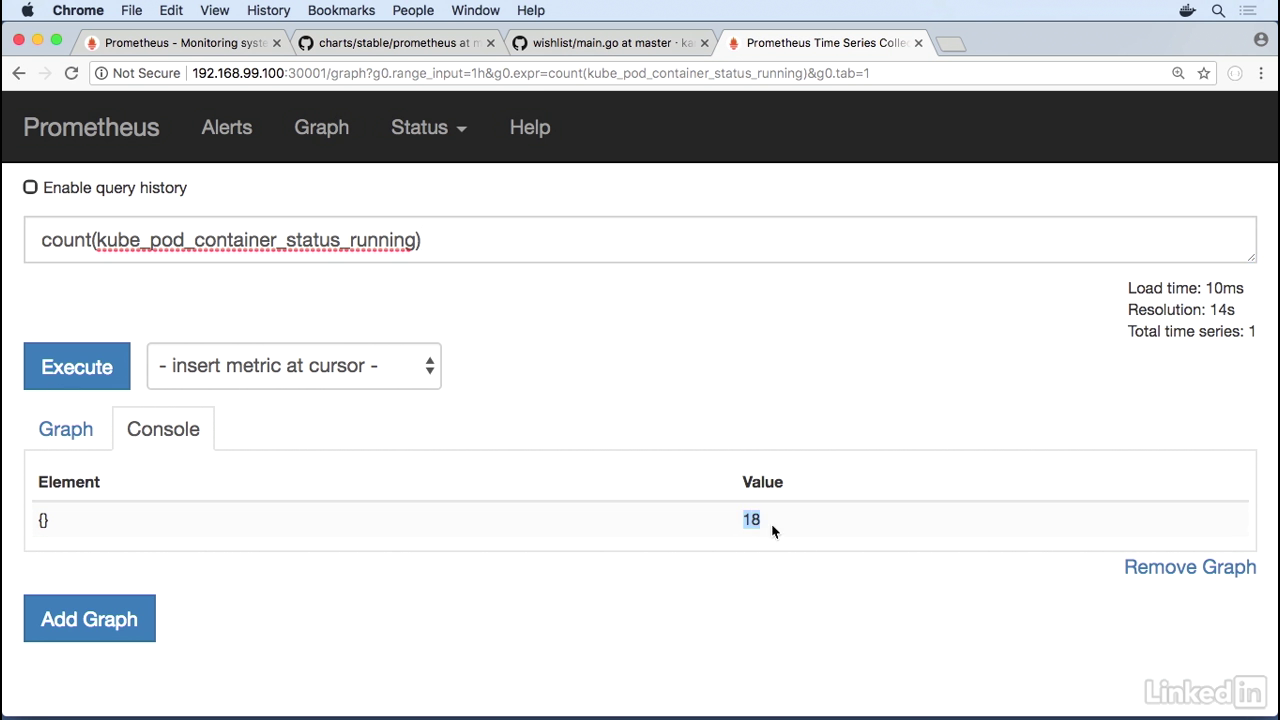Click the Element column header
Viewport: 1280px width, 720px height.
click(69, 482)
